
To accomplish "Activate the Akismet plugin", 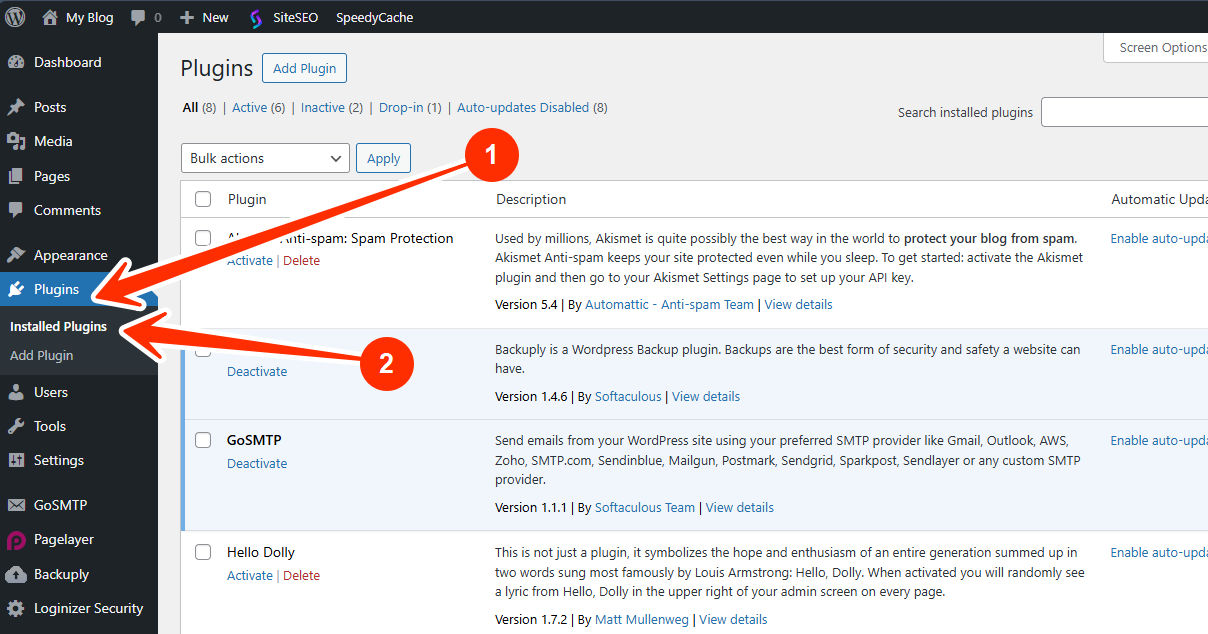I will 249,260.
